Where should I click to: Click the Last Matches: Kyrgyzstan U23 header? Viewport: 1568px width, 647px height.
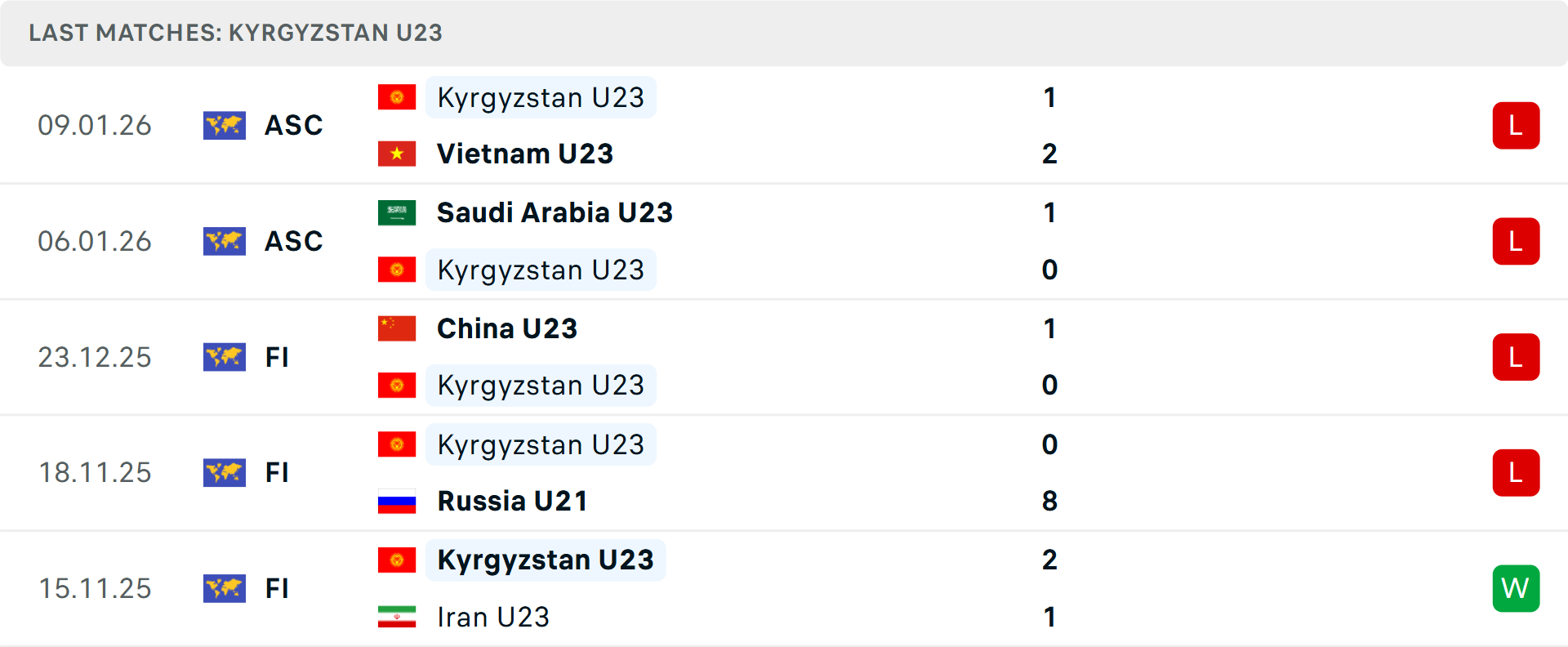(x=235, y=33)
